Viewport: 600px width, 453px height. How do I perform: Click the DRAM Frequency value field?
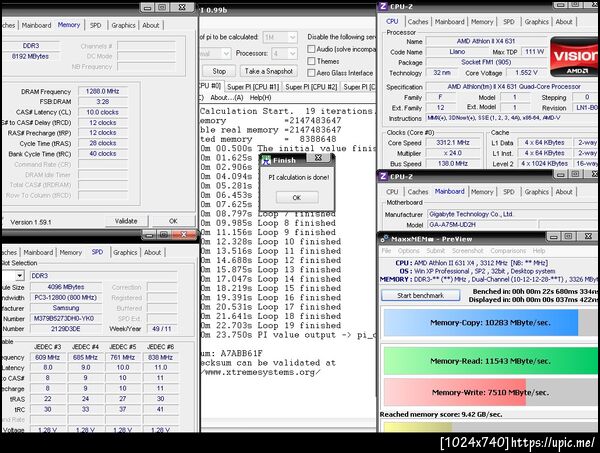(103, 91)
